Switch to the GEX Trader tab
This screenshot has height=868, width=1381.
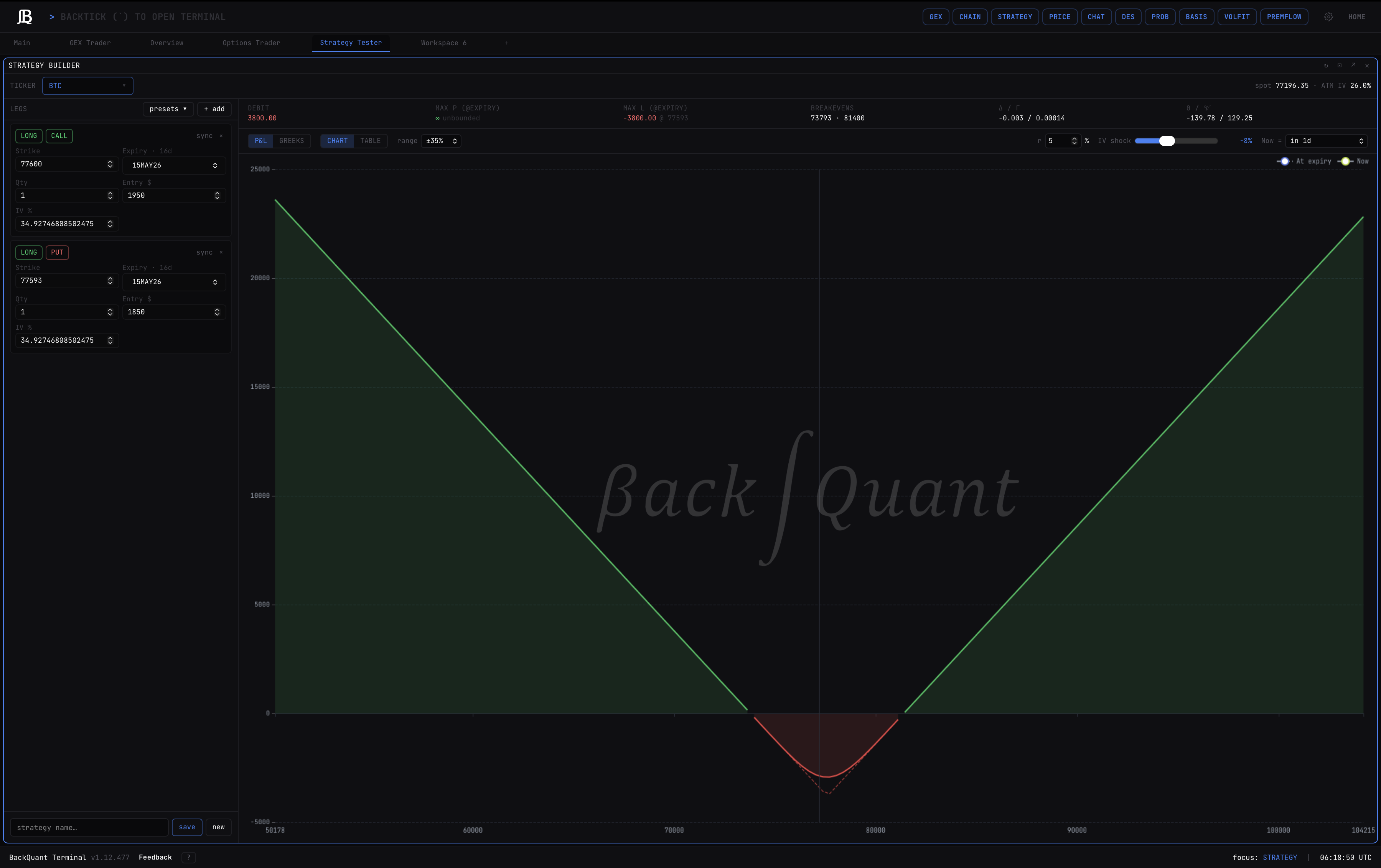(90, 43)
